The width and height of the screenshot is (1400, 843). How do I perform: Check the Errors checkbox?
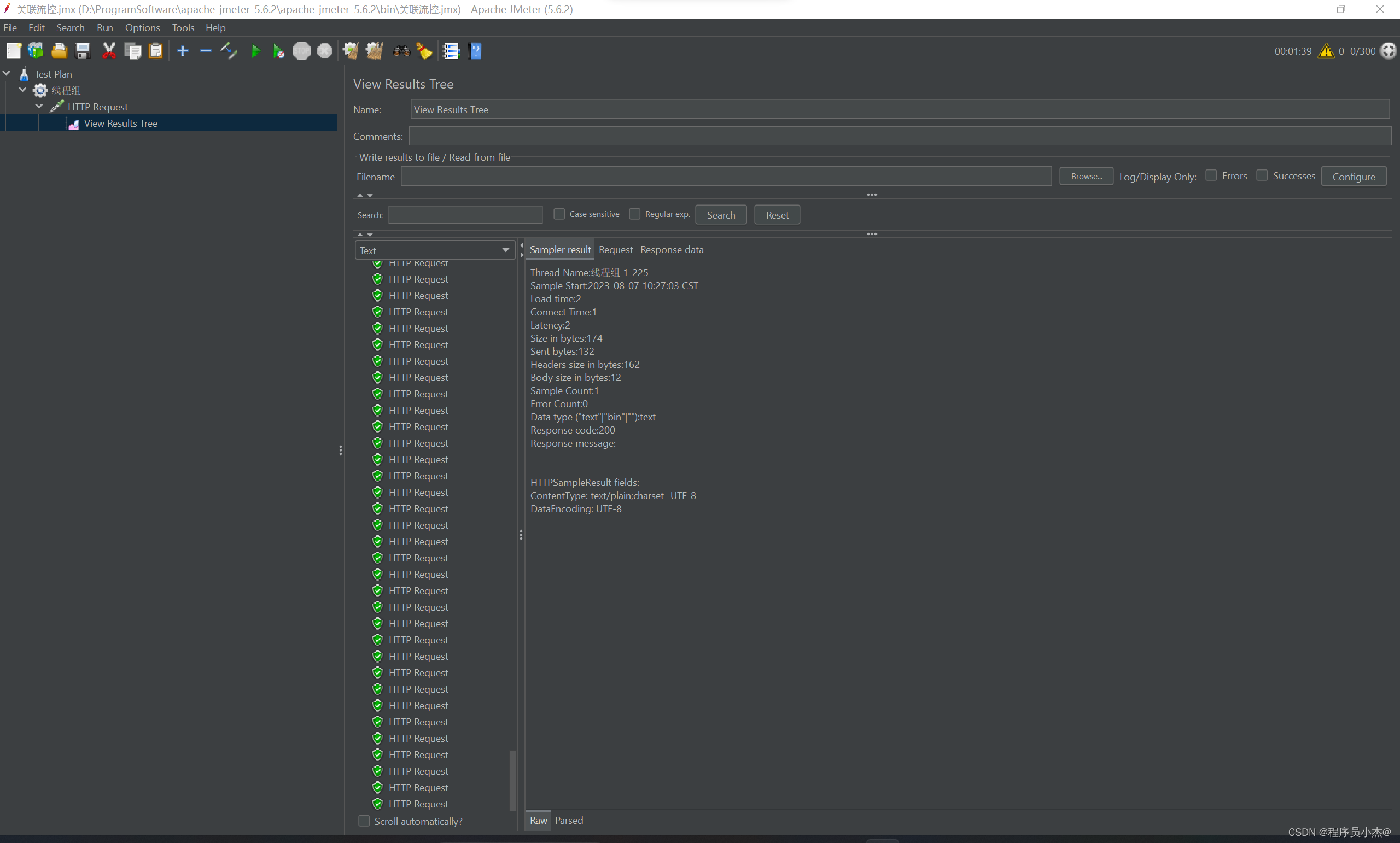1211,175
